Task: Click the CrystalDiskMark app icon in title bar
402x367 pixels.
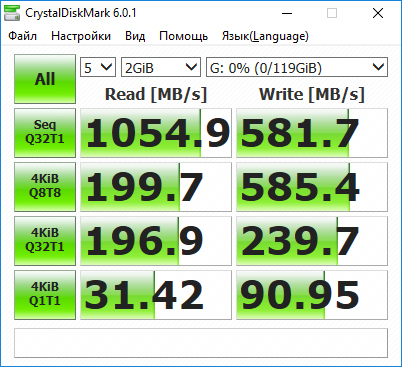Action: [12, 13]
